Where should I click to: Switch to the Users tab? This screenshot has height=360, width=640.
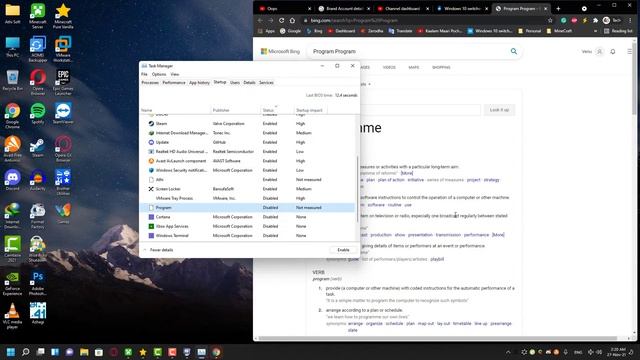click(235, 82)
